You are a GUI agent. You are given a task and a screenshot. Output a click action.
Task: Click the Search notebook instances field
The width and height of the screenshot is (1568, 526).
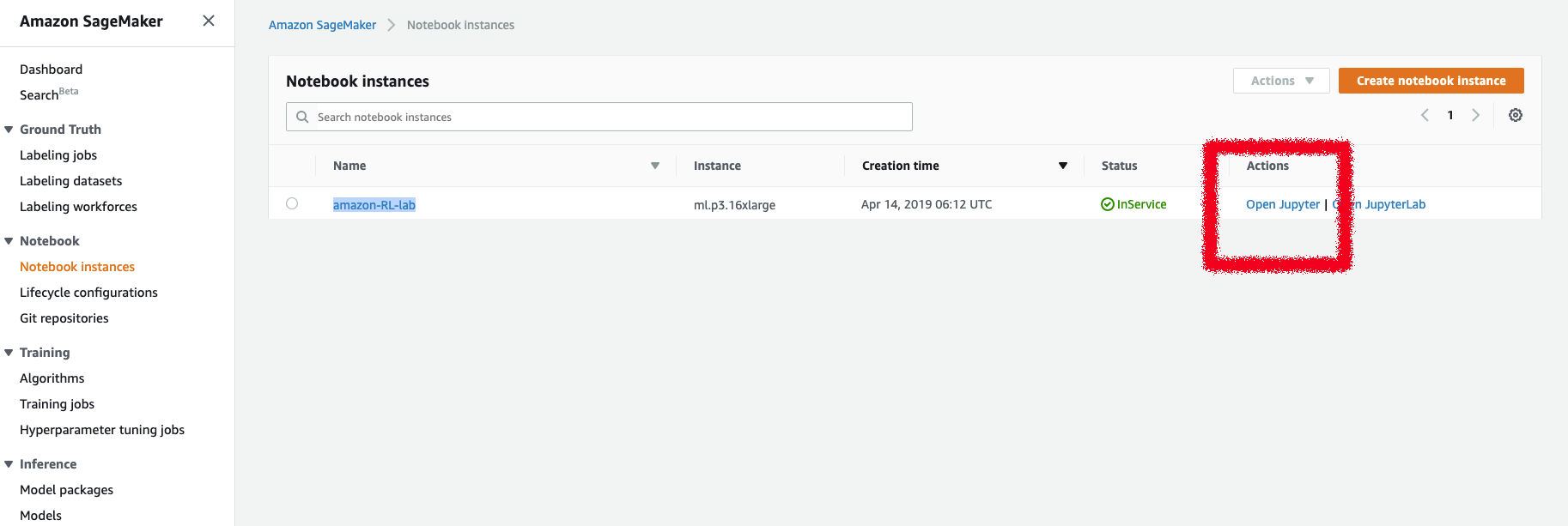pyautogui.click(x=599, y=117)
